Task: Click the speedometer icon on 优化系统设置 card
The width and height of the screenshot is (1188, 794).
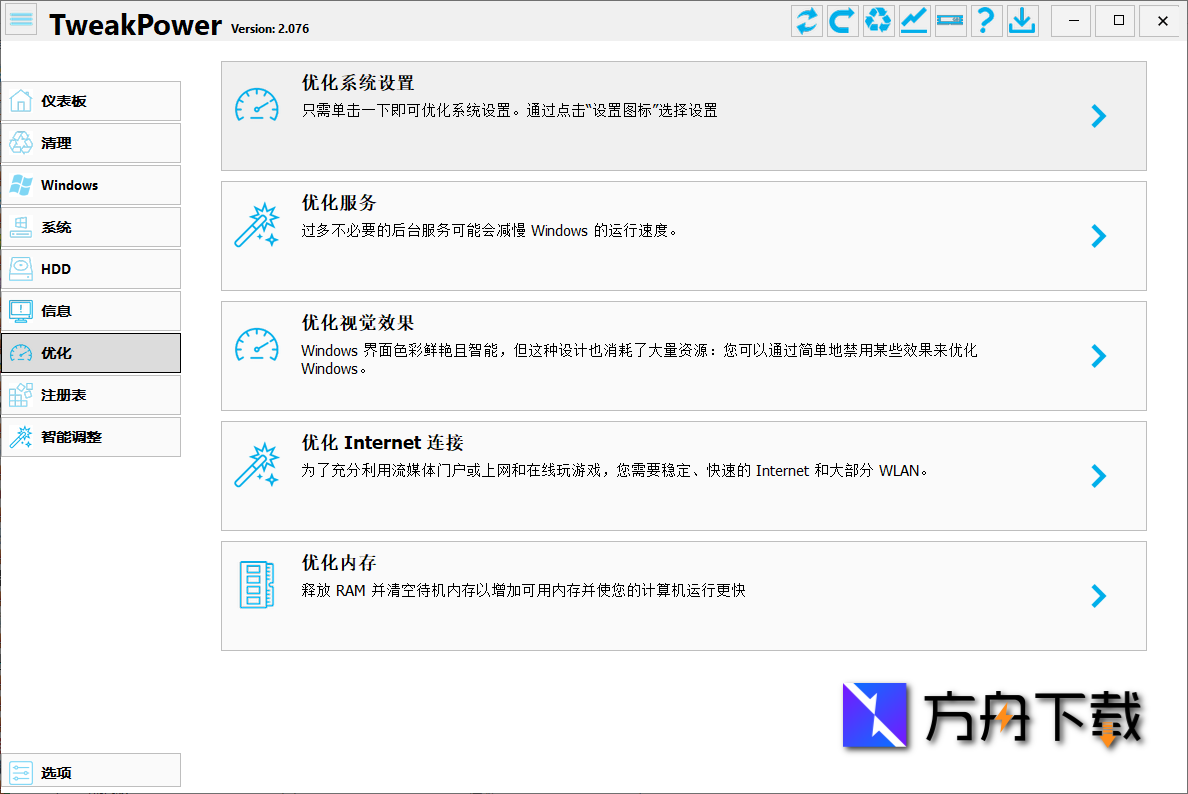Action: 257,103
